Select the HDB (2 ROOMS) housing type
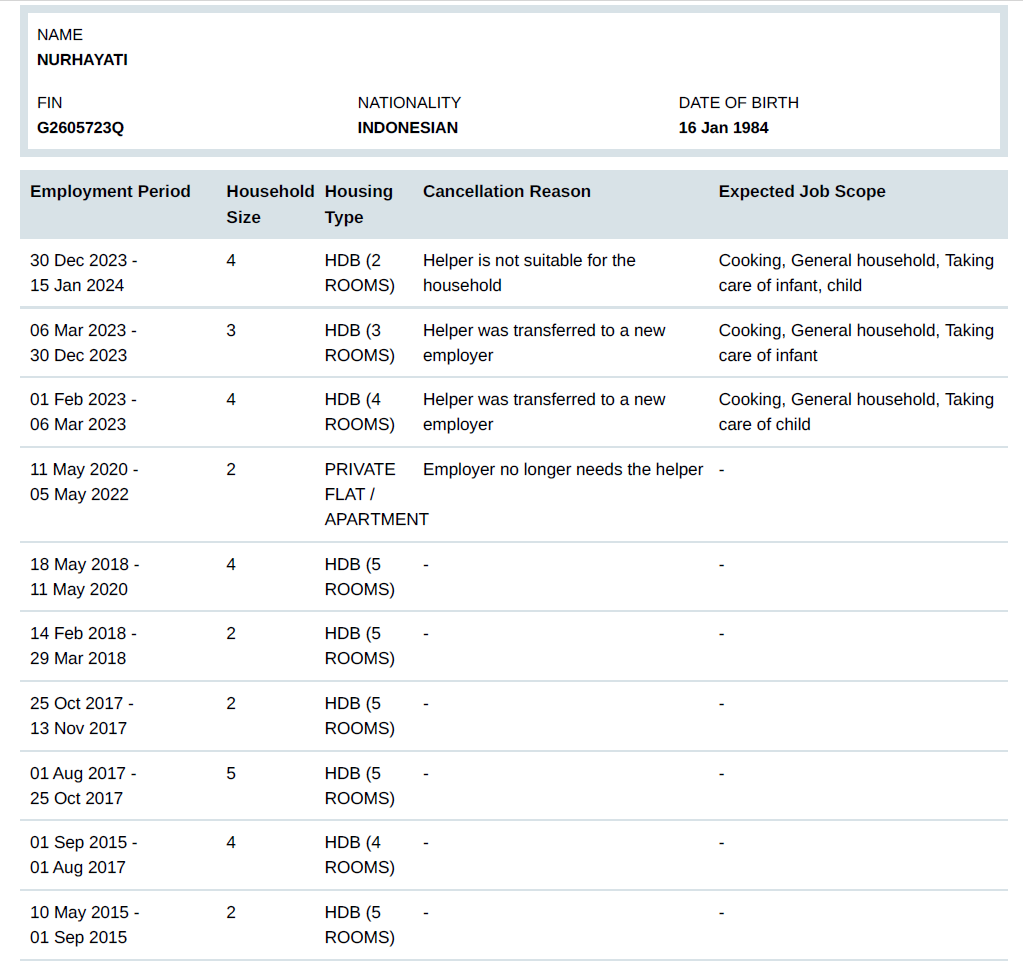This screenshot has height=975, width=1023. coord(359,273)
